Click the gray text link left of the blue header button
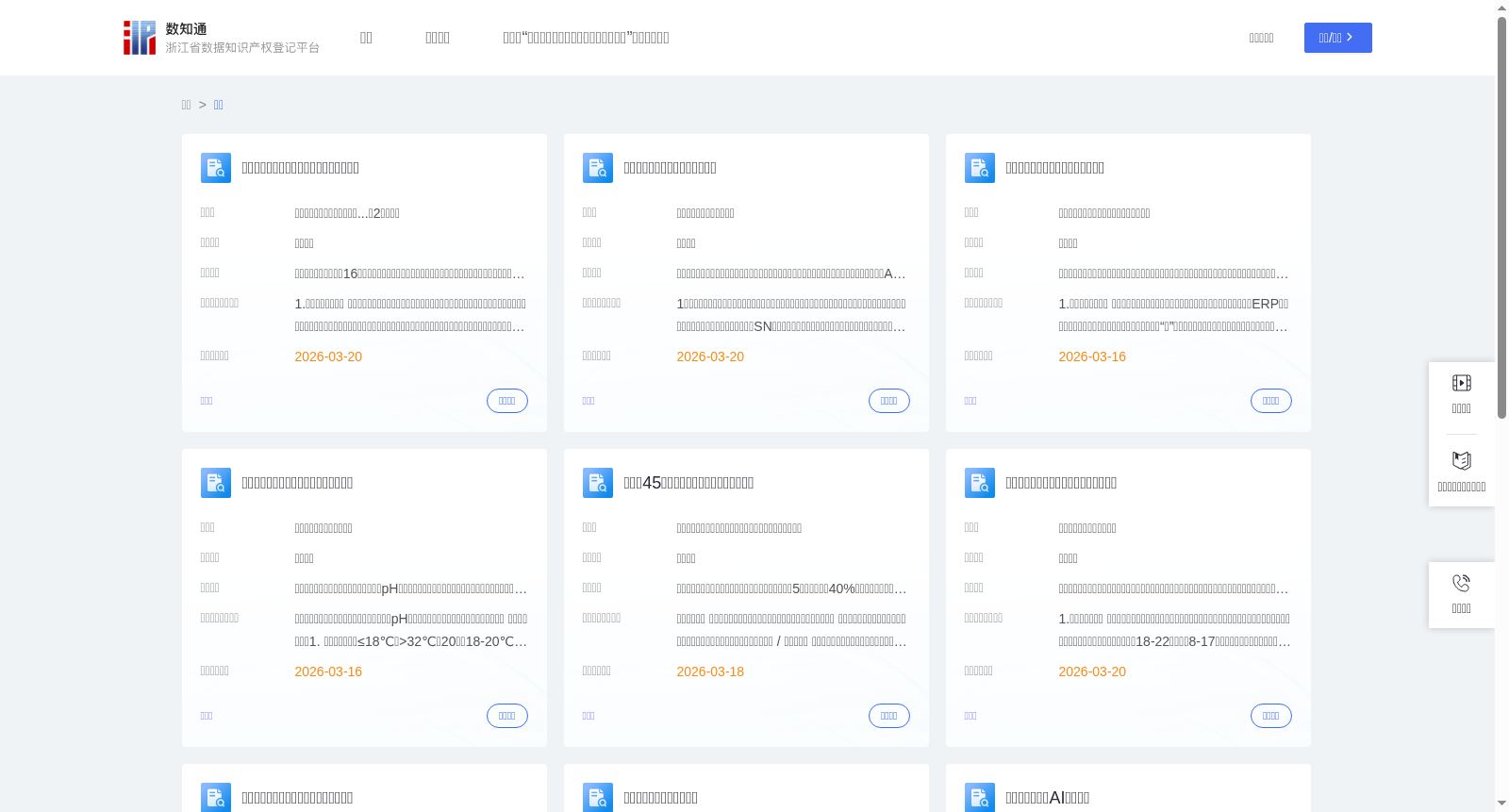The height and width of the screenshot is (812, 1509). pyautogui.click(x=1261, y=38)
